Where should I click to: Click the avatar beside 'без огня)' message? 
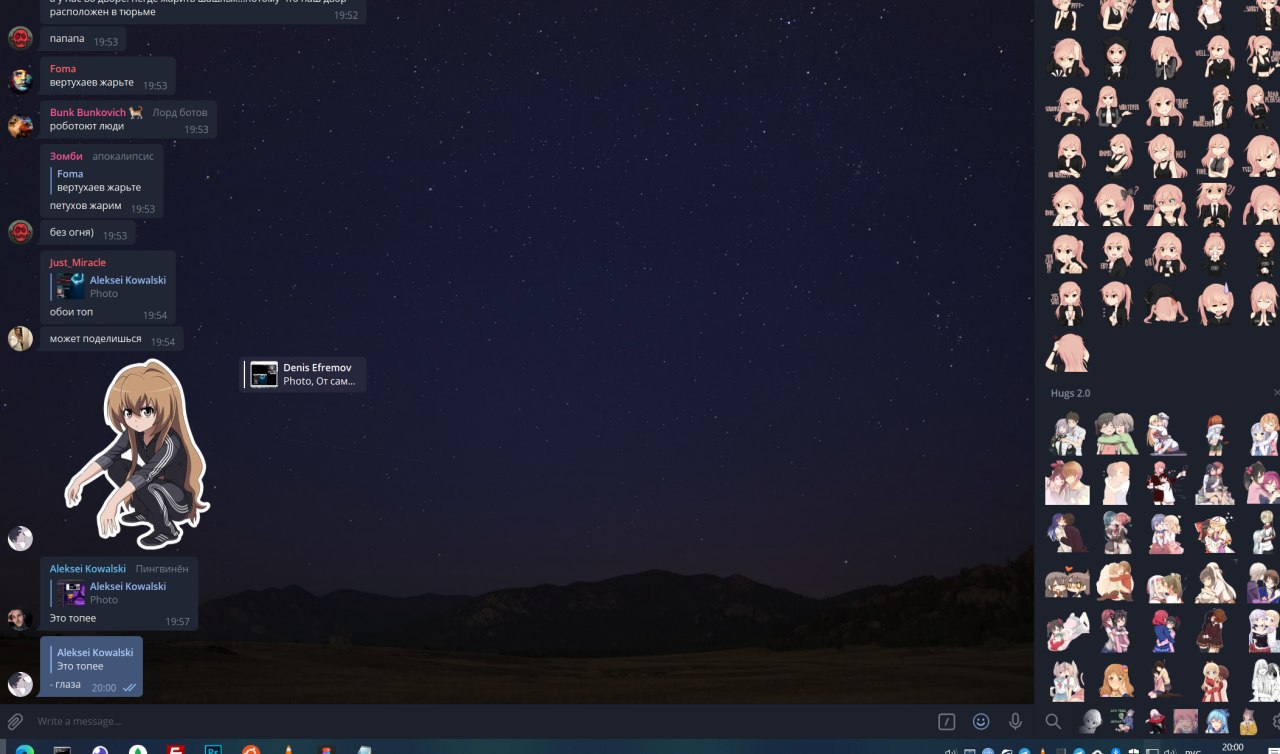coord(20,232)
